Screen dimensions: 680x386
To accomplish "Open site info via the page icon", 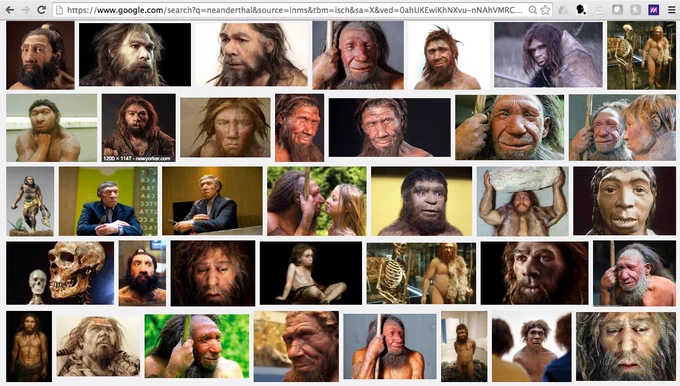I will (59, 10).
